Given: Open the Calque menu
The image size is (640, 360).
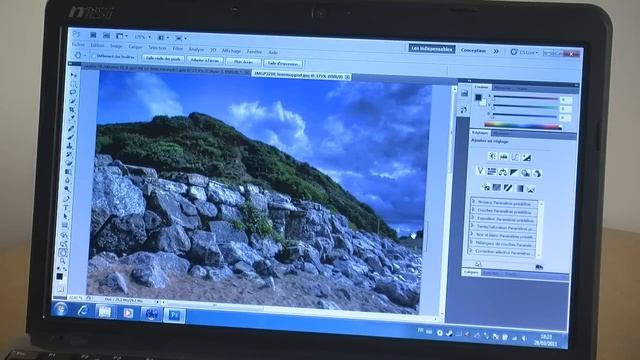Looking at the screenshot, I should pos(135,47).
